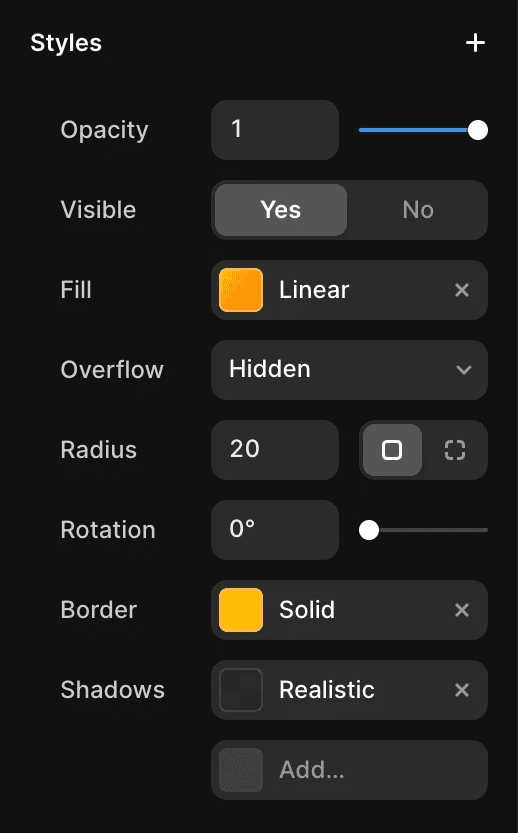Click the Overflow dropdown chevron arrow
The height and width of the screenshot is (833, 518).
(x=464, y=370)
